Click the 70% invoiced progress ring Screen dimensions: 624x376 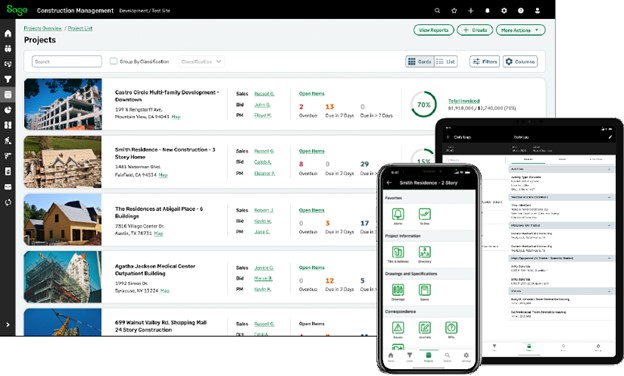pyautogui.click(x=423, y=105)
